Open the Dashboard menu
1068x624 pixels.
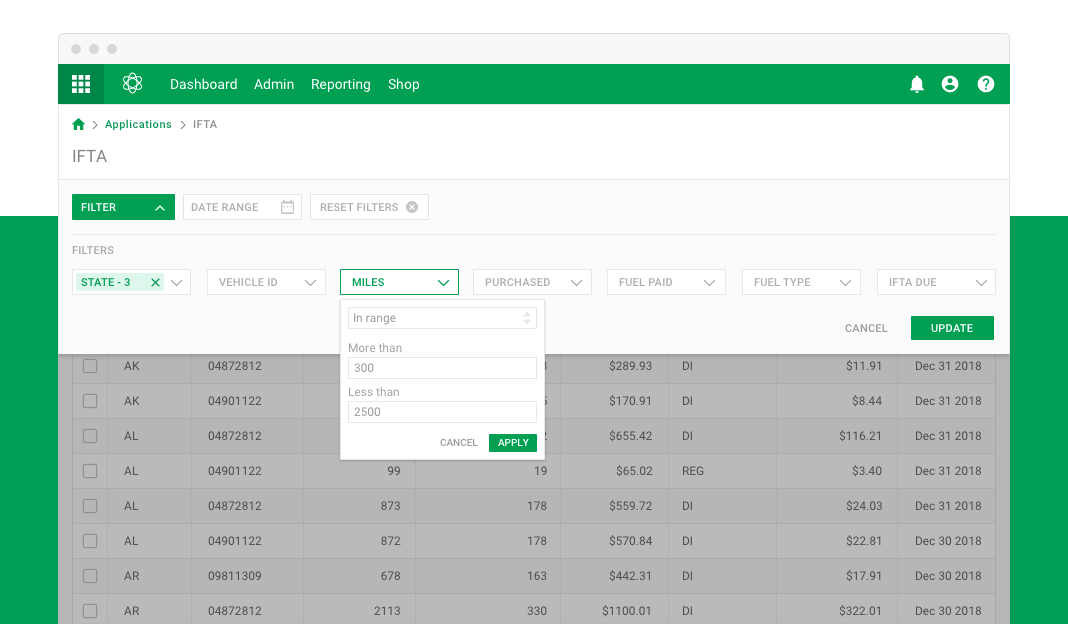pos(204,84)
